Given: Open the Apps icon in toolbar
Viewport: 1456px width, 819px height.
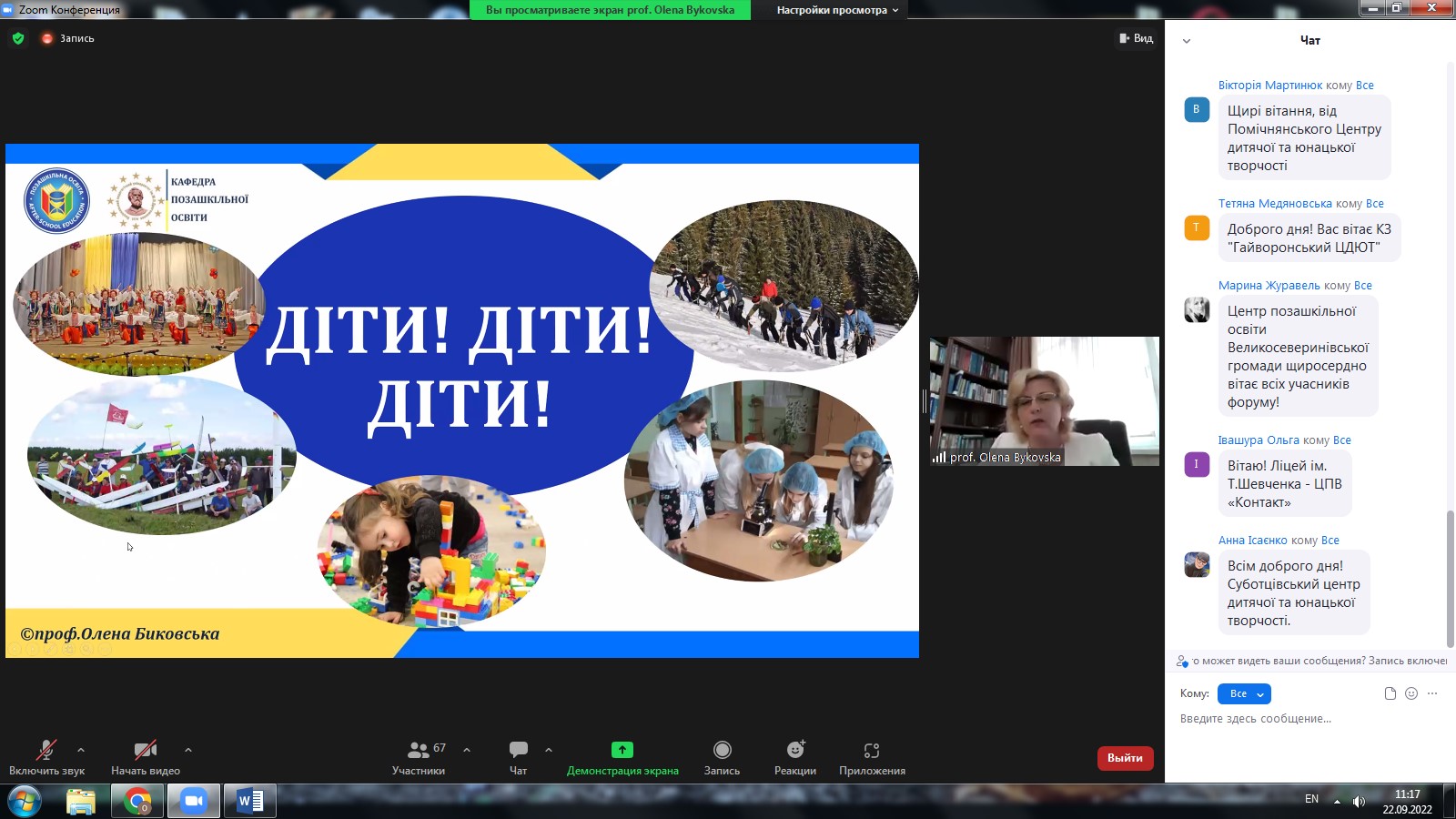Looking at the screenshot, I should pyautogui.click(x=872, y=751).
